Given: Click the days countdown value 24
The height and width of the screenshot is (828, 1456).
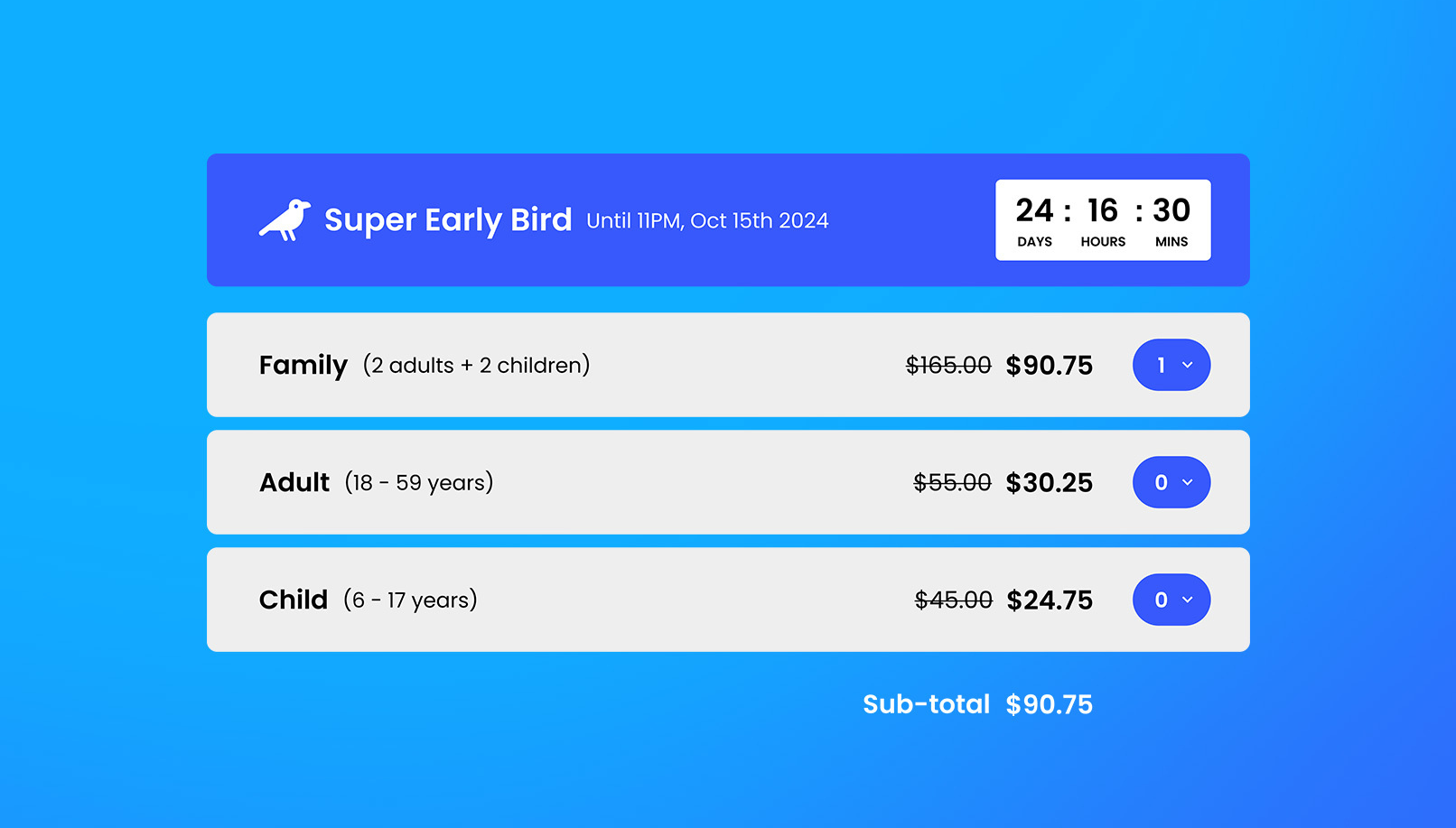Looking at the screenshot, I should [1034, 210].
